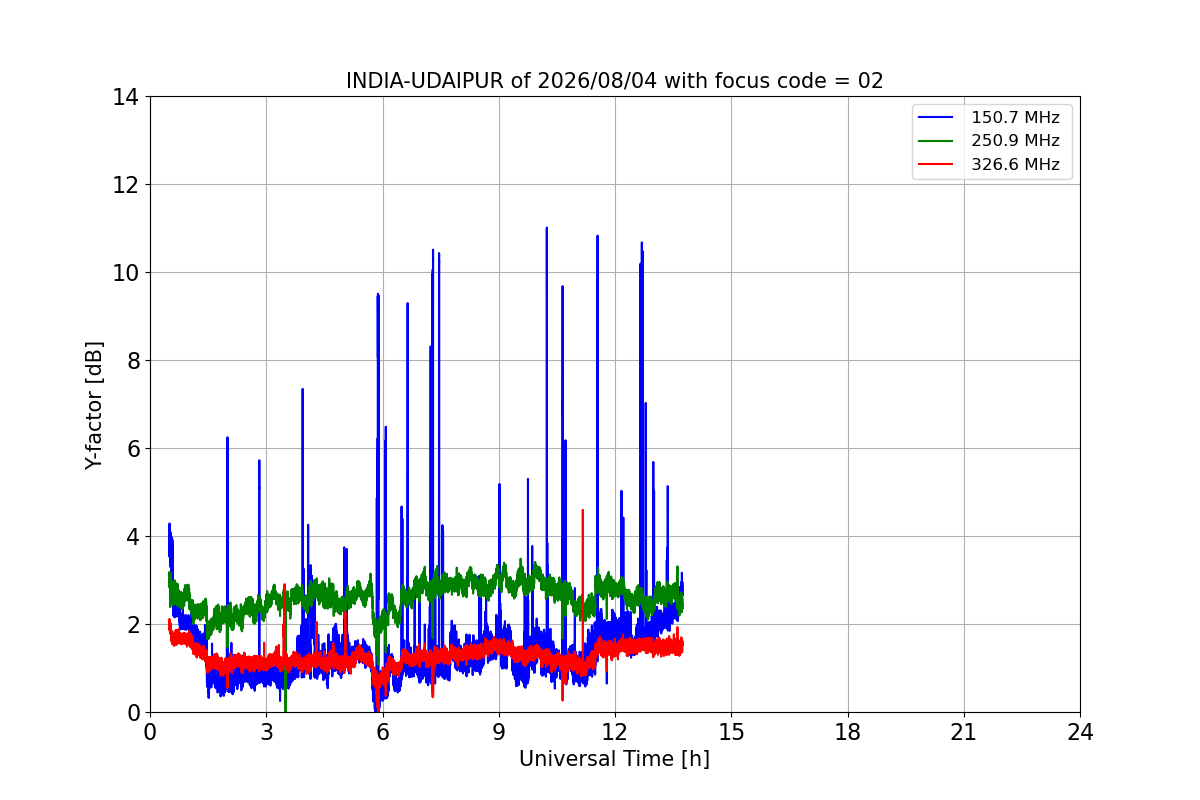The width and height of the screenshot is (1200, 800).
Task: Click the Universal Time [h] axis label
Action: [x=614, y=759]
